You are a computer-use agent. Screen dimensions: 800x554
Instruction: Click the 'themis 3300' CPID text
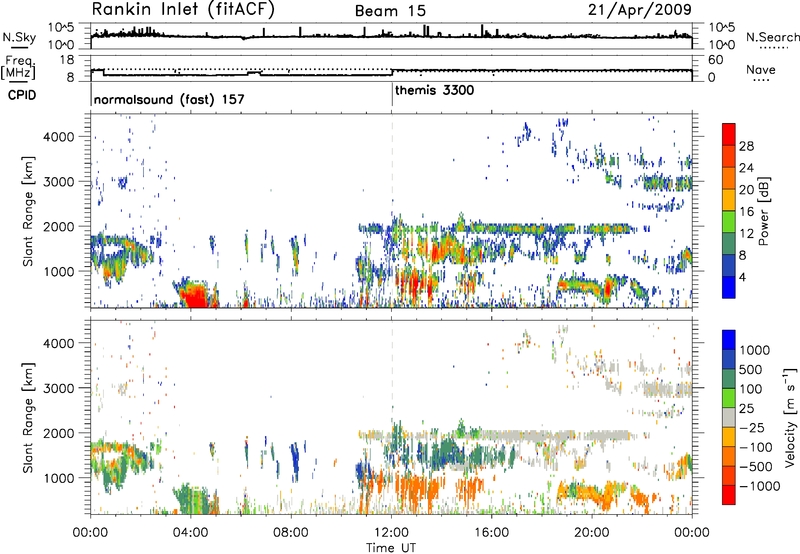point(434,90)
